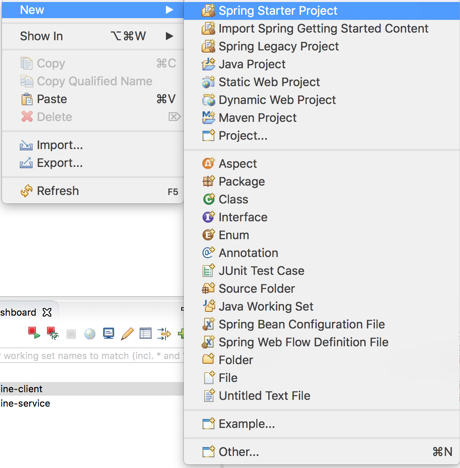This screenshot has height=468, width=460.
Task: Click the debug icon with bug in dashboard
Action: [x=53, y=333]
